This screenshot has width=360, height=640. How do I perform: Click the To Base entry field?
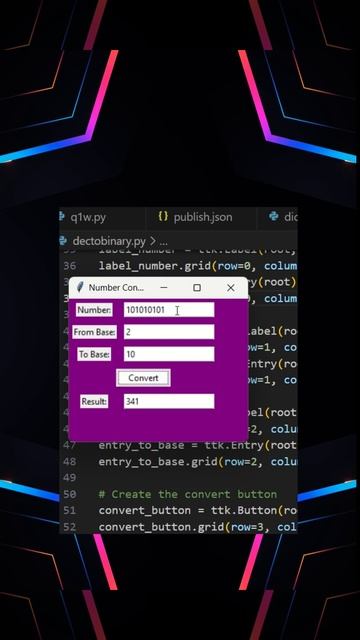[x=169, y=354]
